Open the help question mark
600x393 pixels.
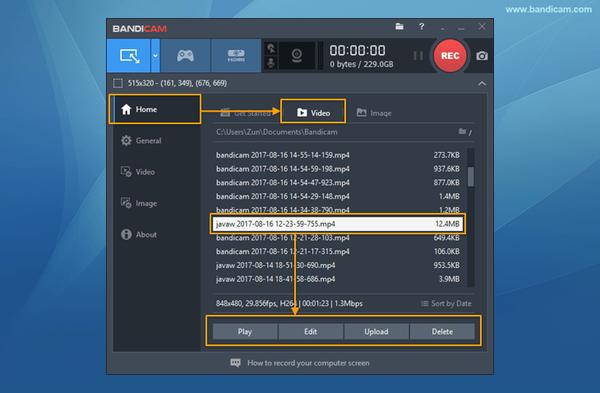pos(421,26)
